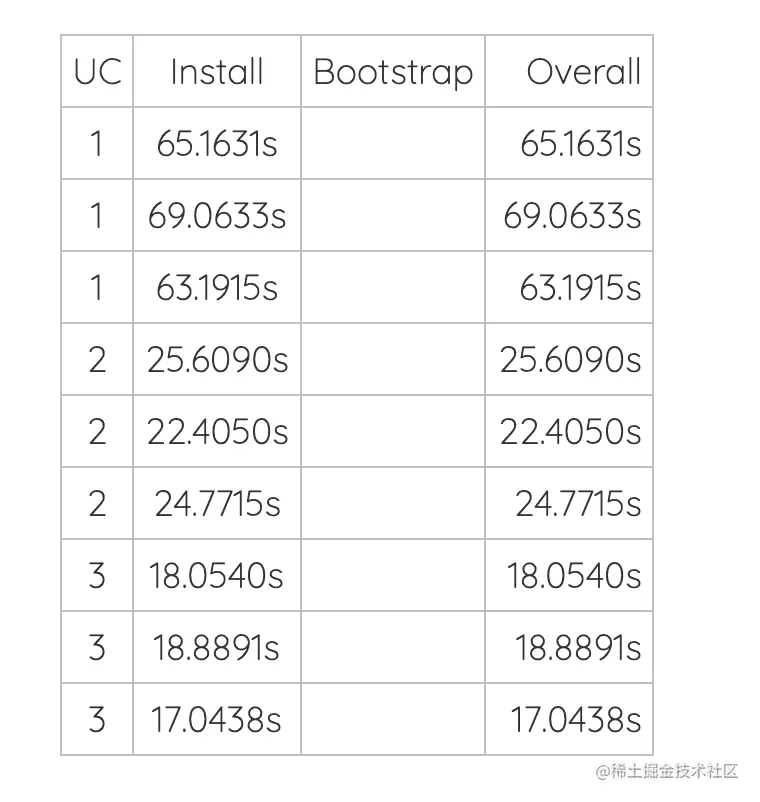Click Install value 22.4050s
Viewport: 760px width, 802px height.
pyautogui.click(x=217, y=432)
